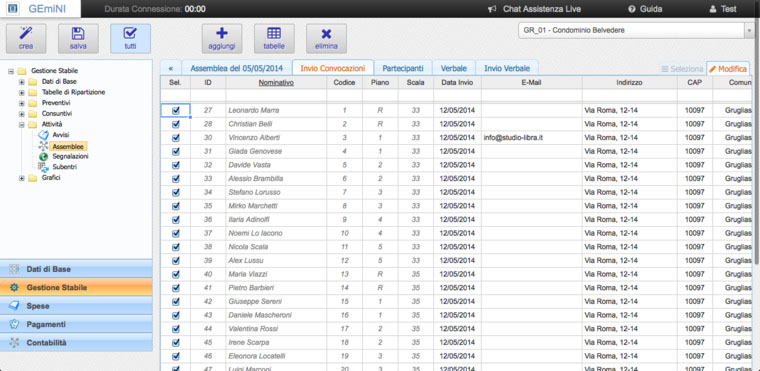This screenshot has width=760, height=371.
Task: Uncheck the Stefano Lorusso row checkbox
Action: (x=175, y=192)
